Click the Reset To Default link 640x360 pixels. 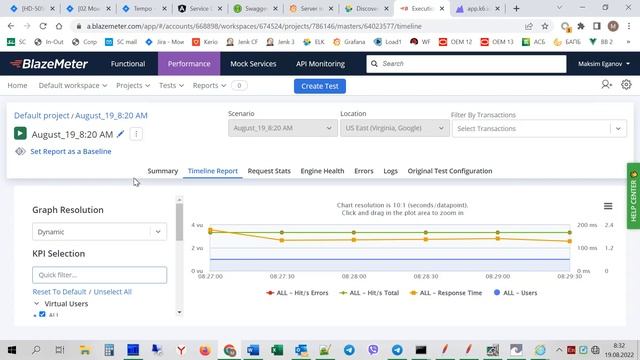tap(59, 292)
